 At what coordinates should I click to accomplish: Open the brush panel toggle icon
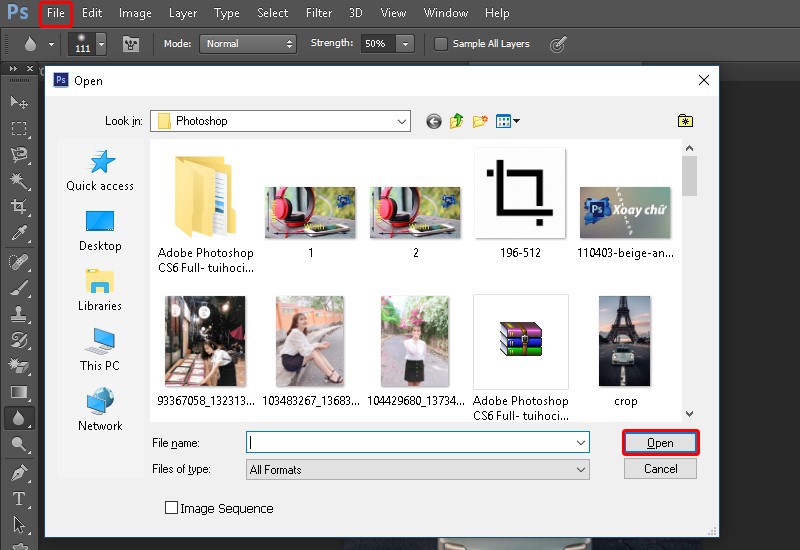pyautogui.click(x=131, y=44)
